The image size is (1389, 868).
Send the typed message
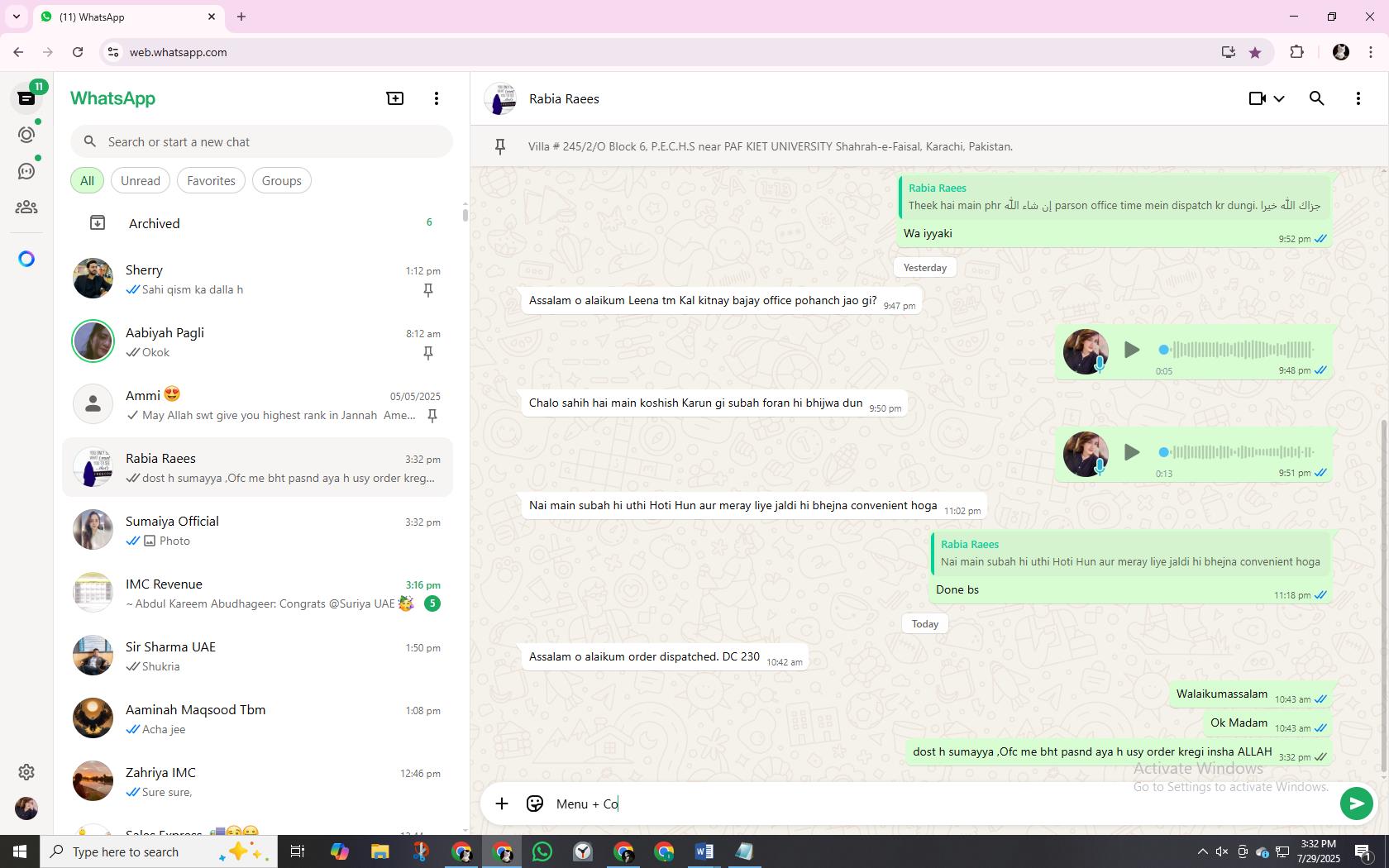coord(1356,804)
